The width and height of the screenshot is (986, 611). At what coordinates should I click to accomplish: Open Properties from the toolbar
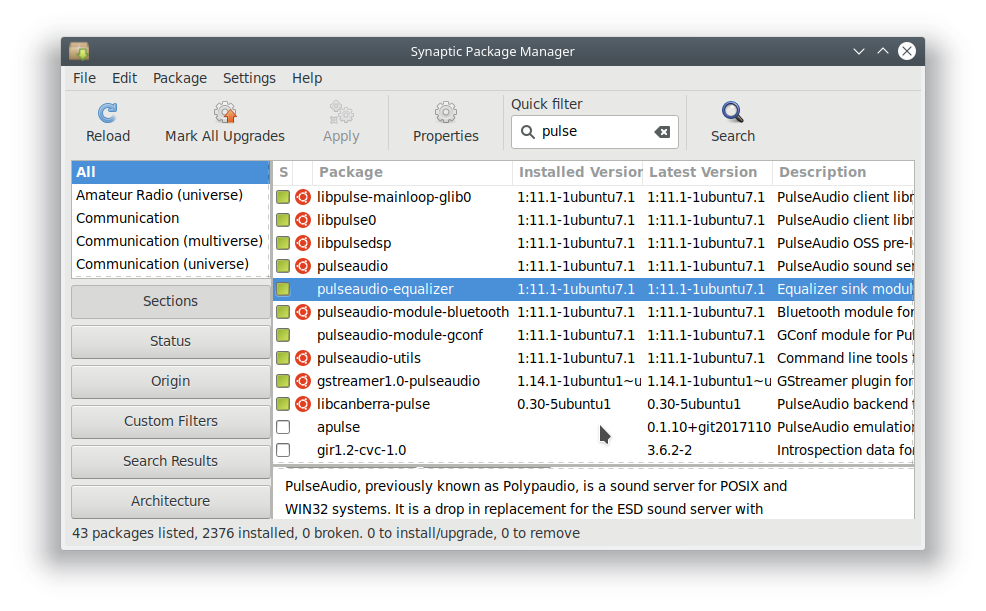tap(446, 113)
